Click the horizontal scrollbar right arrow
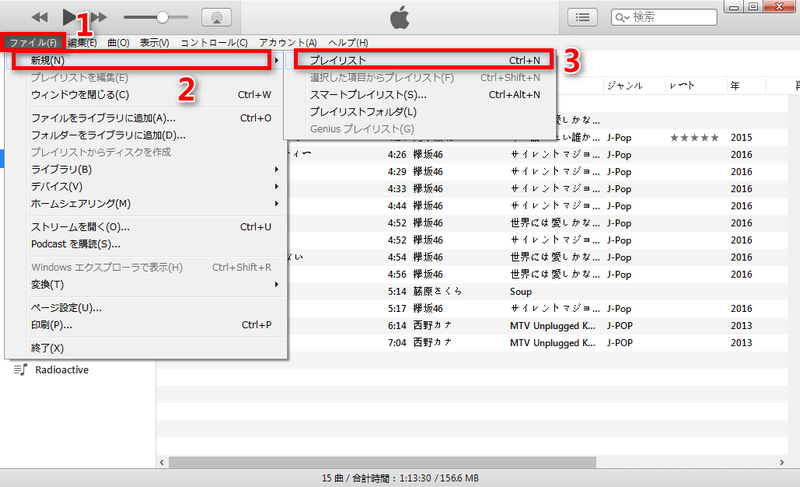The height and width of the screenshot is (487, 800). (x=782, y=463)
